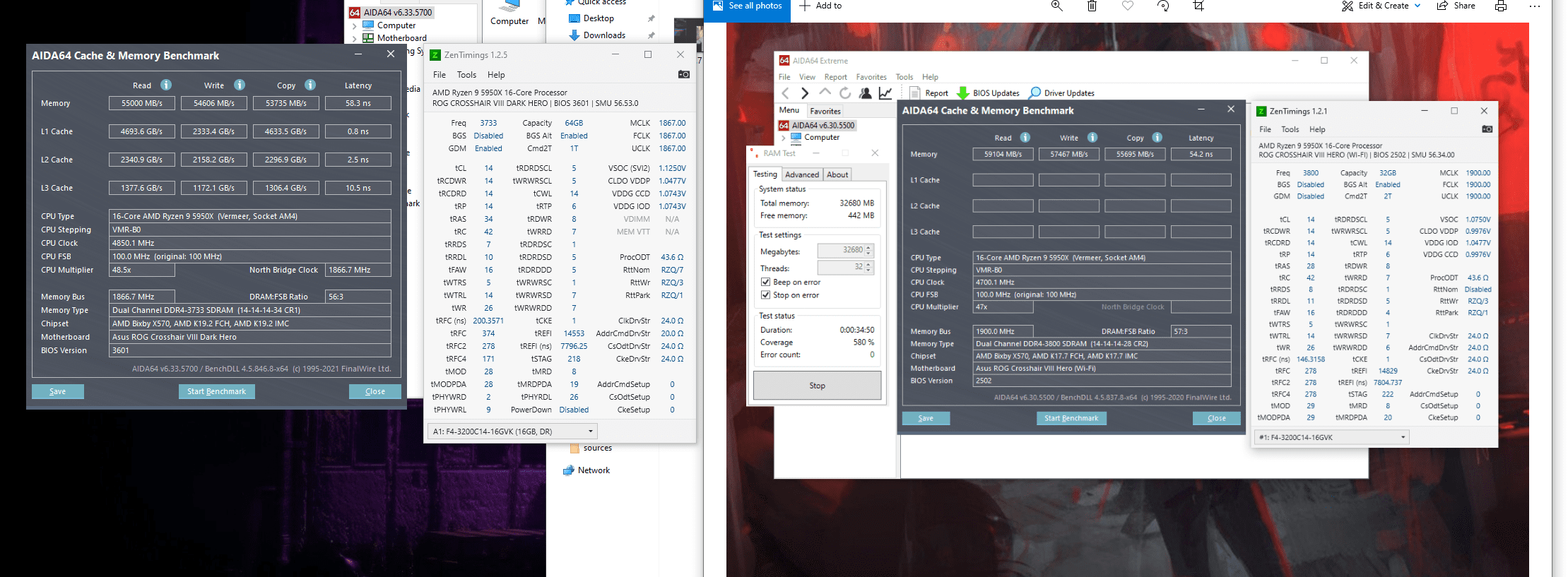This screenshot has height=577, width=1568.
Task: Click the Memory Read value 55000 MB/s
Action: [142, 103]
